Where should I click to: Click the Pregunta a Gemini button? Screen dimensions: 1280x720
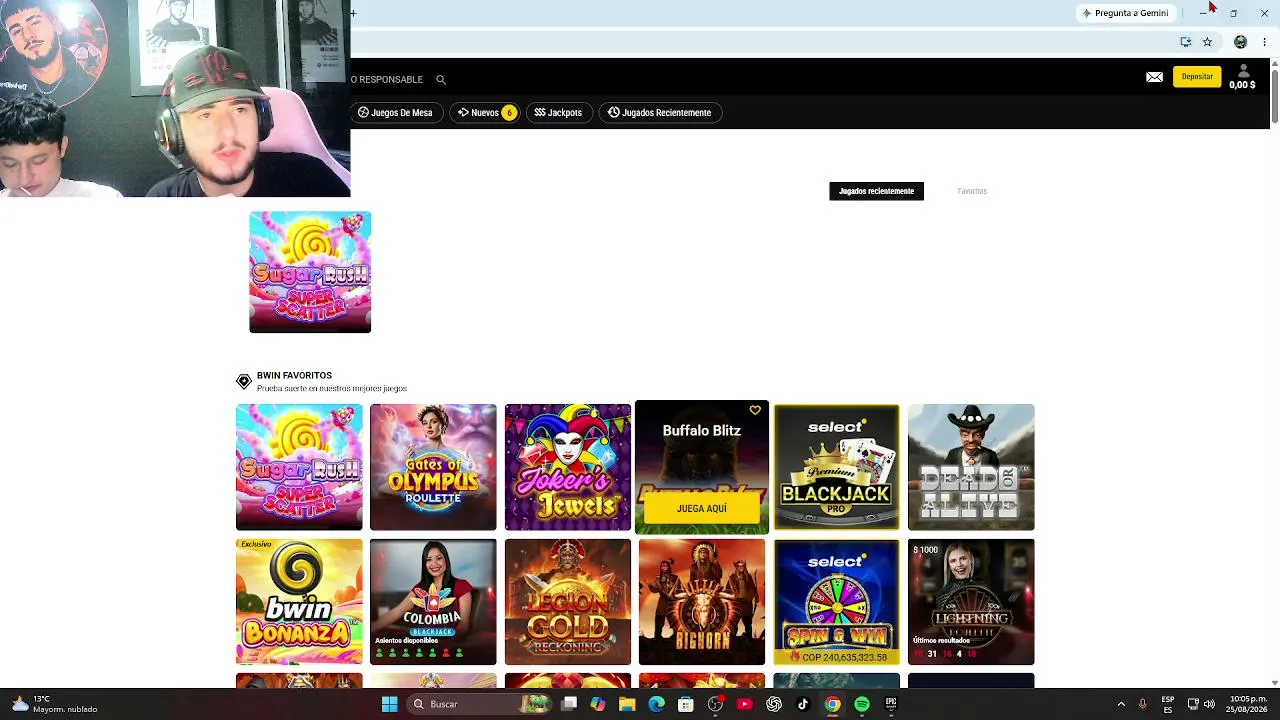(1124, 13)
